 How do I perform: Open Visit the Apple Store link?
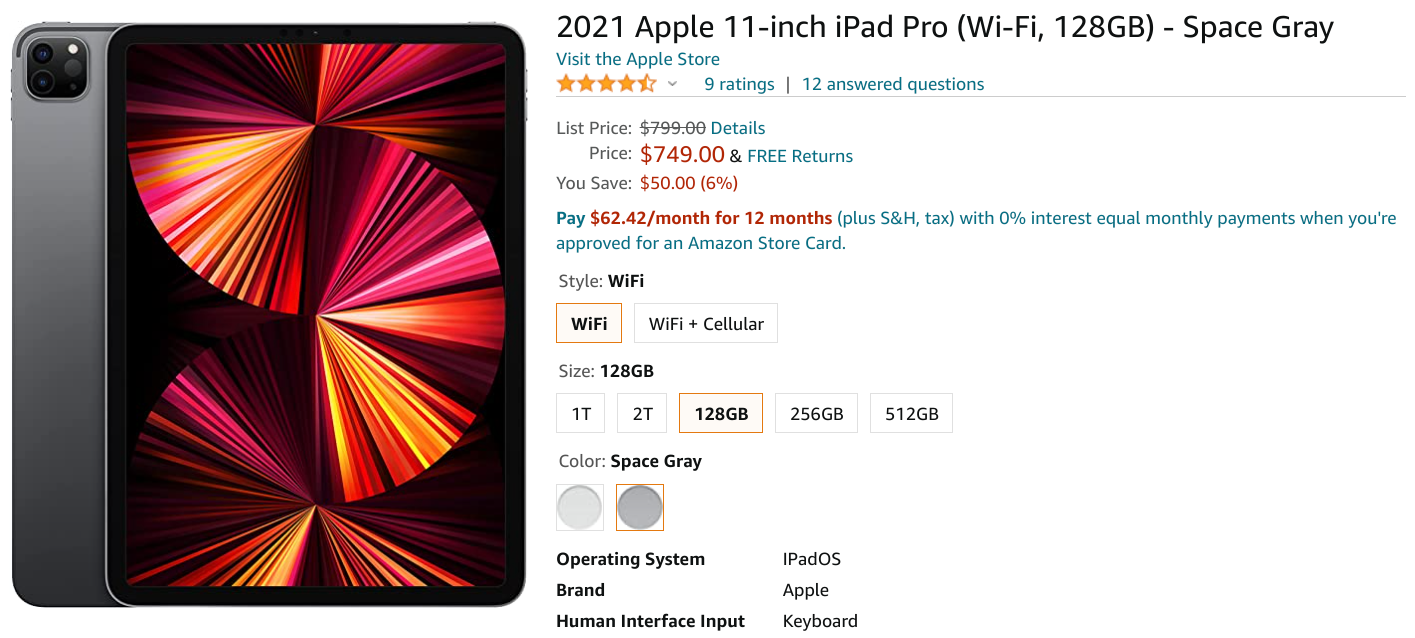(x=637, y=59)
